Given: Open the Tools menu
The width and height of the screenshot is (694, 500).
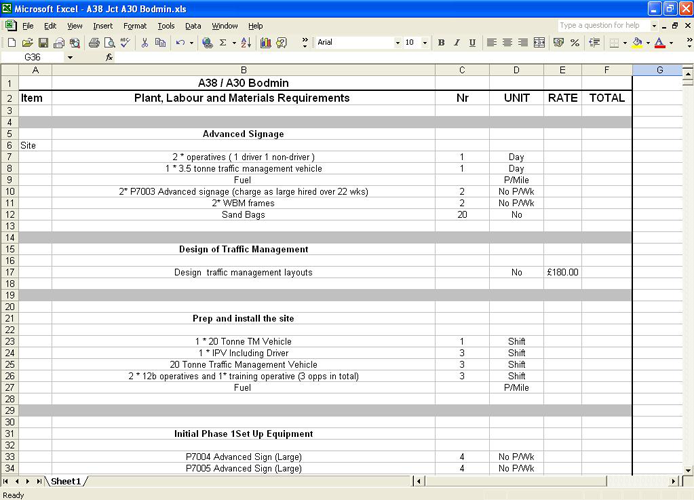Looking at the screenshot, I should (x=166, y=26).
